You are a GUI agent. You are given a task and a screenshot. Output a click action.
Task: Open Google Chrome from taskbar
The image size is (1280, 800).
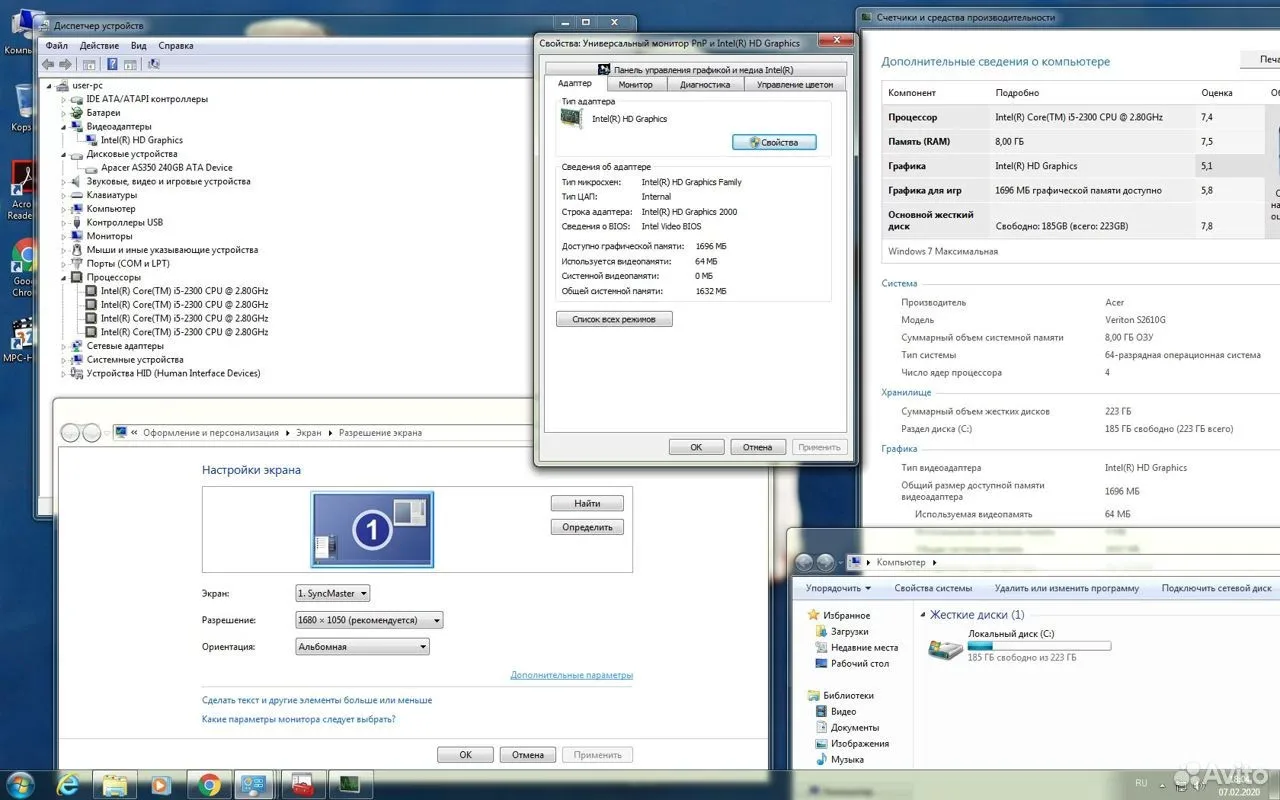(x=208, y=784)
